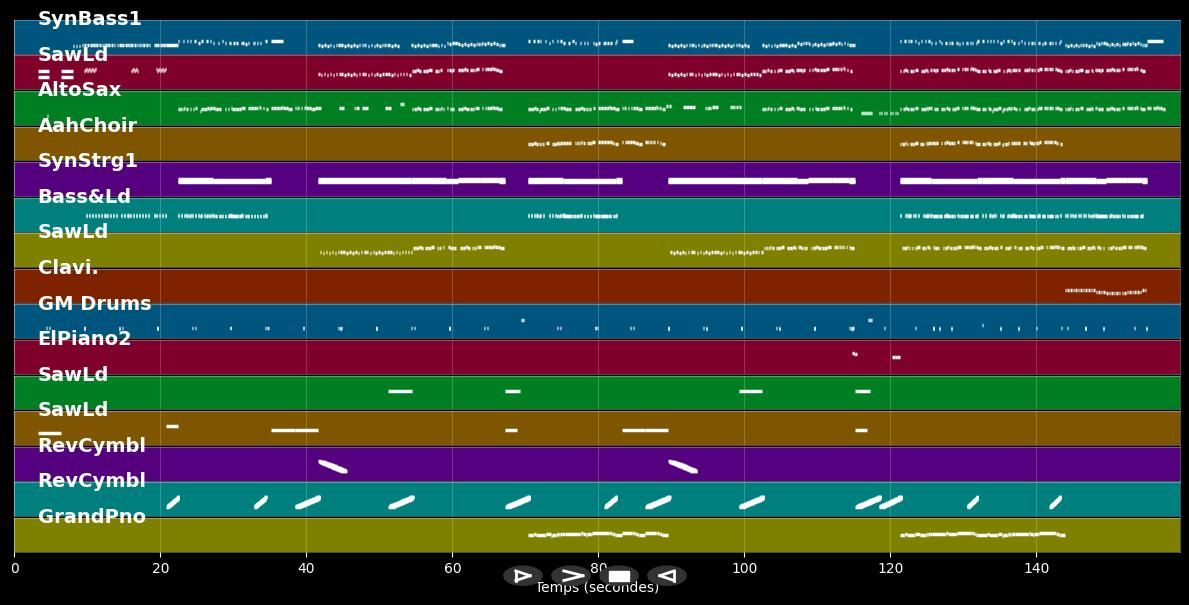Select the SawLd label between Bass&Ld and Clavi.
The image size is (1189, 605).
(x=73, y=232)
